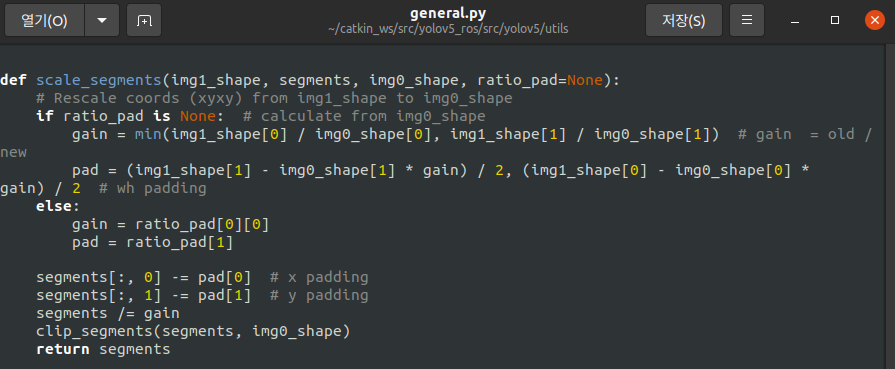The width and height of the screenshot is (895, 369).
Task: Click the 'clip_segments(segments, img0_shape)' call
Action: click(x=193, y=331)
